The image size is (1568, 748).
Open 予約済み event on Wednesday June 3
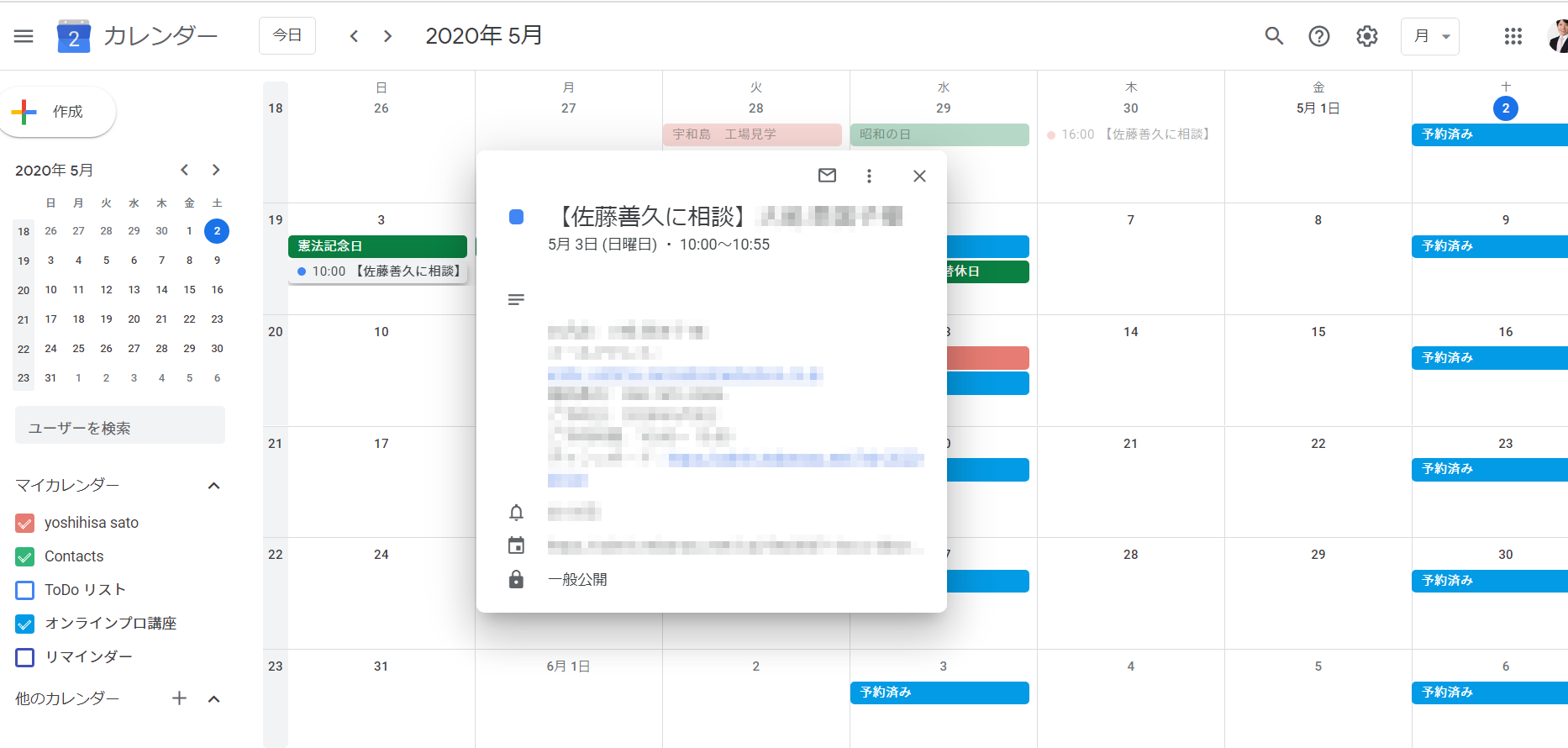pos(939,693)
